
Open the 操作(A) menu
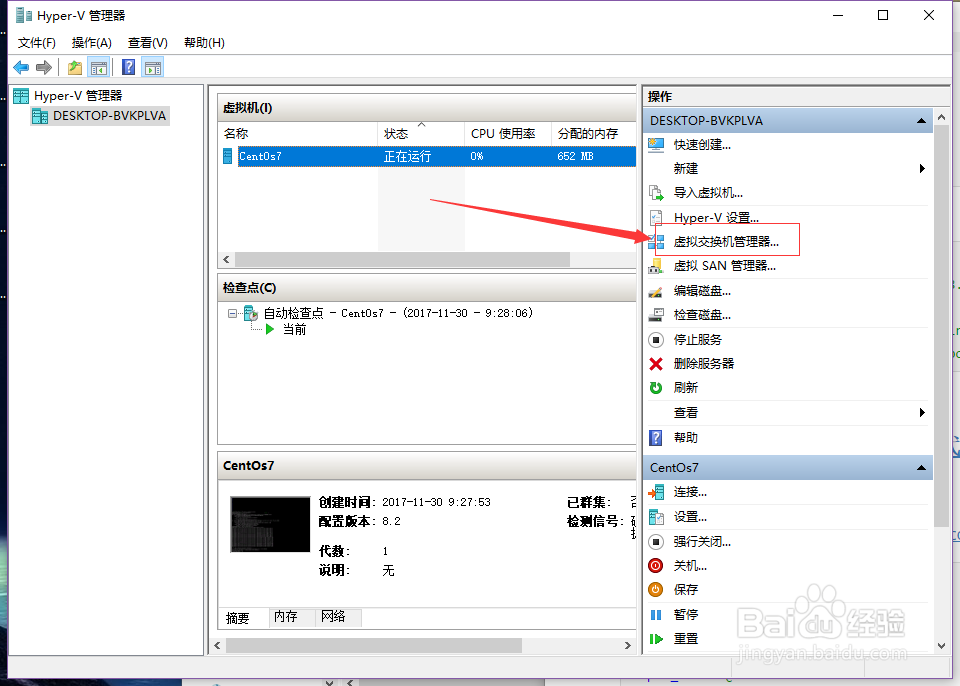click(92, 43)
